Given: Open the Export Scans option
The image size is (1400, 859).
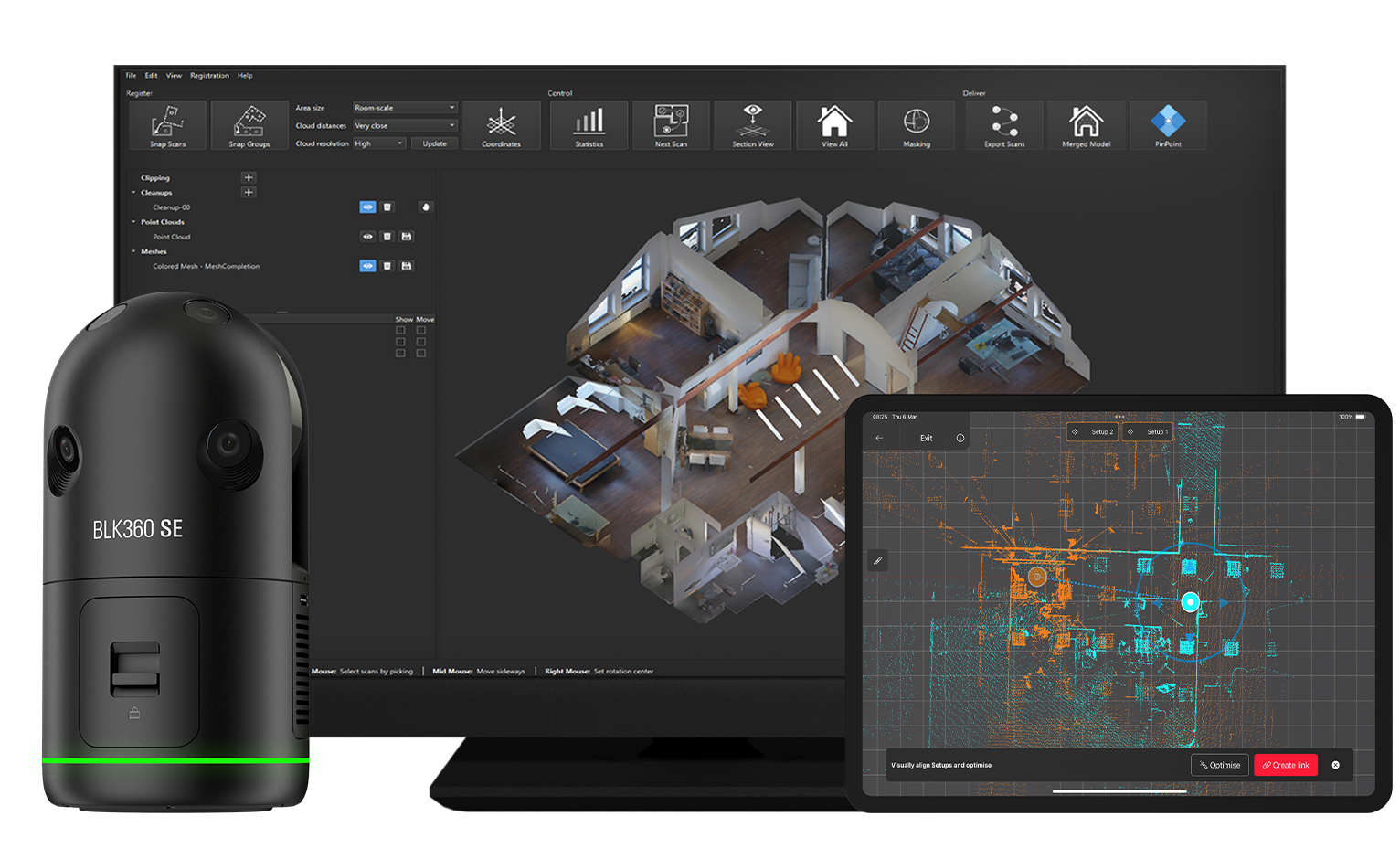Looking at the screenshot, I should coord(1004,124).
